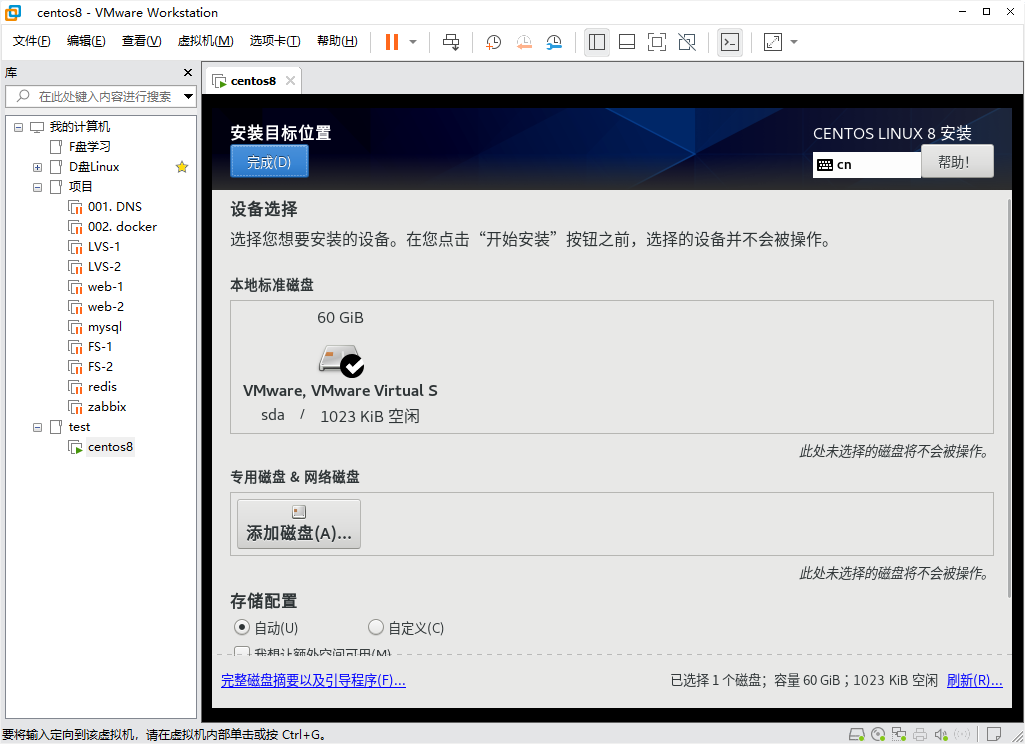Collapse the 项目 folder
1025x744 pixels.
click(37, 187)
